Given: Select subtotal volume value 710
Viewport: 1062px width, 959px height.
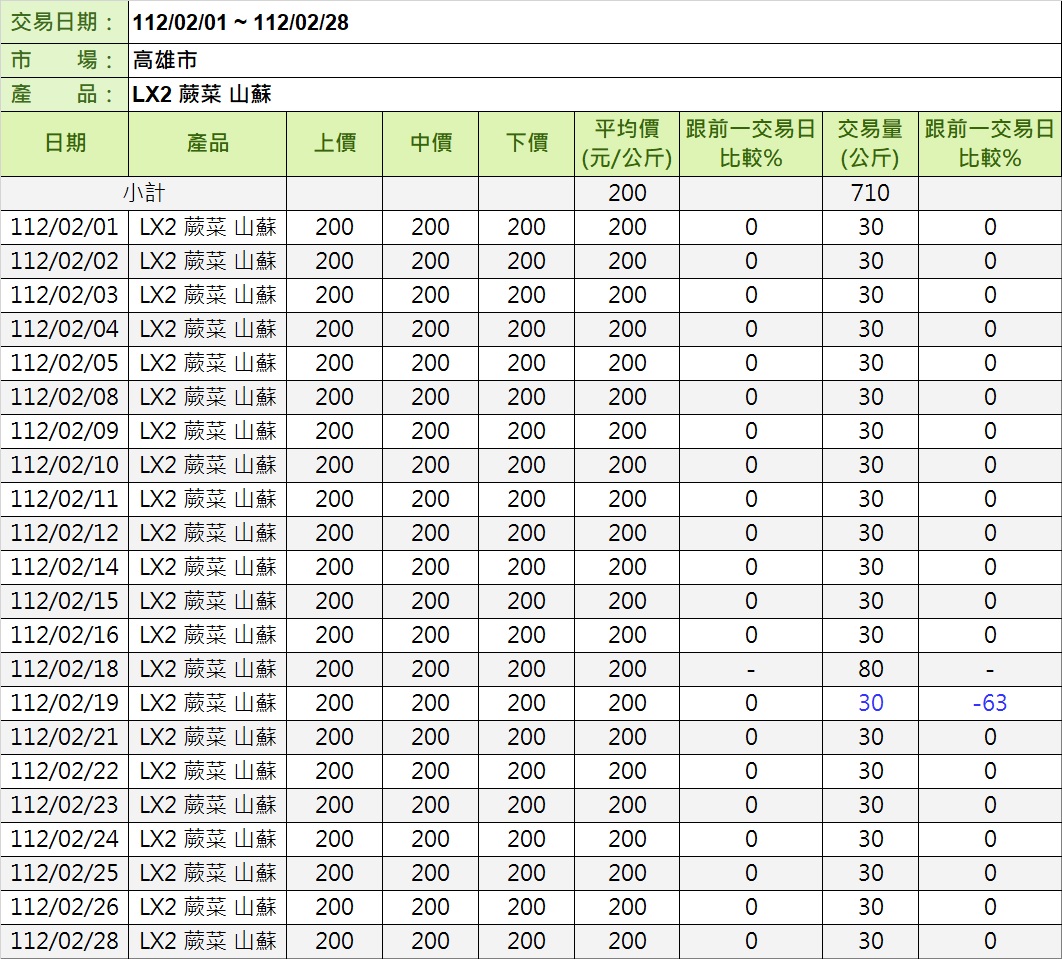Looking at the screenshot, I should click(x=870, y=193).
